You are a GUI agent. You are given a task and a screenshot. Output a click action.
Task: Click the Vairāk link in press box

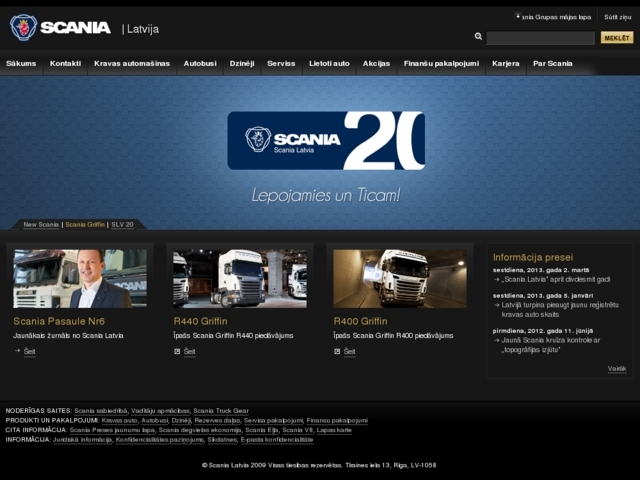click(617, 369)
